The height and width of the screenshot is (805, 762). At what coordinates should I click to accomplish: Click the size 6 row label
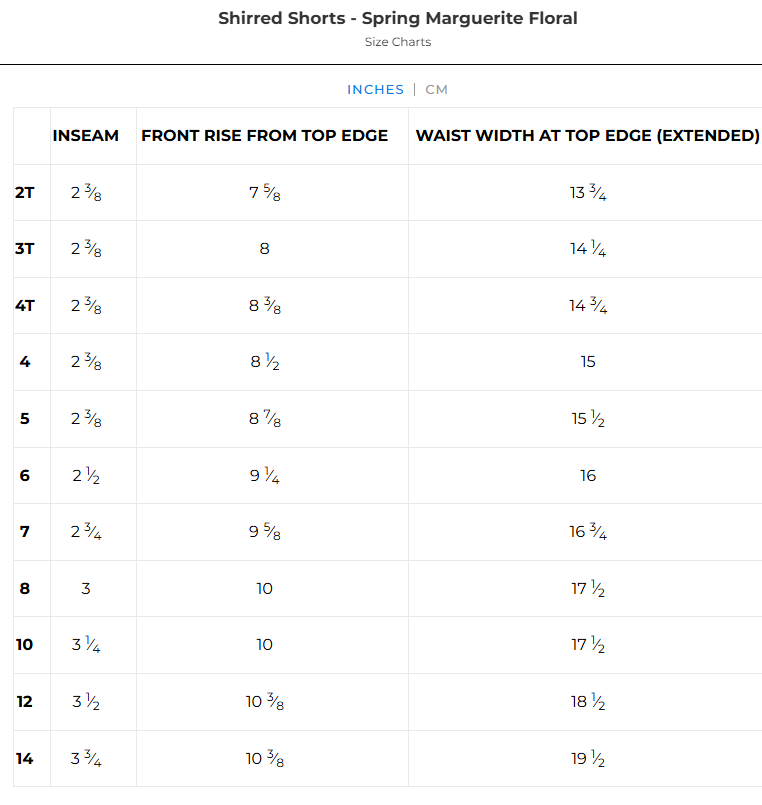25,475
